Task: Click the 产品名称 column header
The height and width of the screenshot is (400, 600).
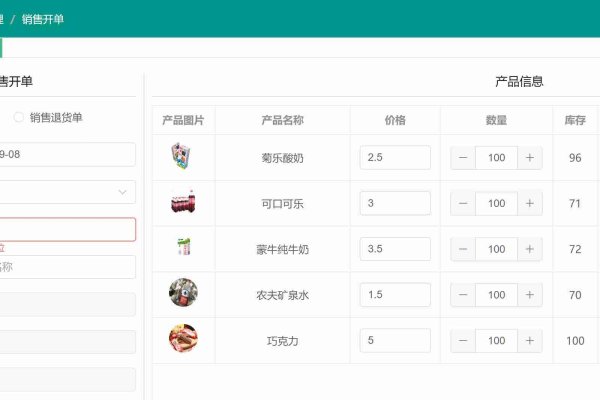Action: [282, 120]
